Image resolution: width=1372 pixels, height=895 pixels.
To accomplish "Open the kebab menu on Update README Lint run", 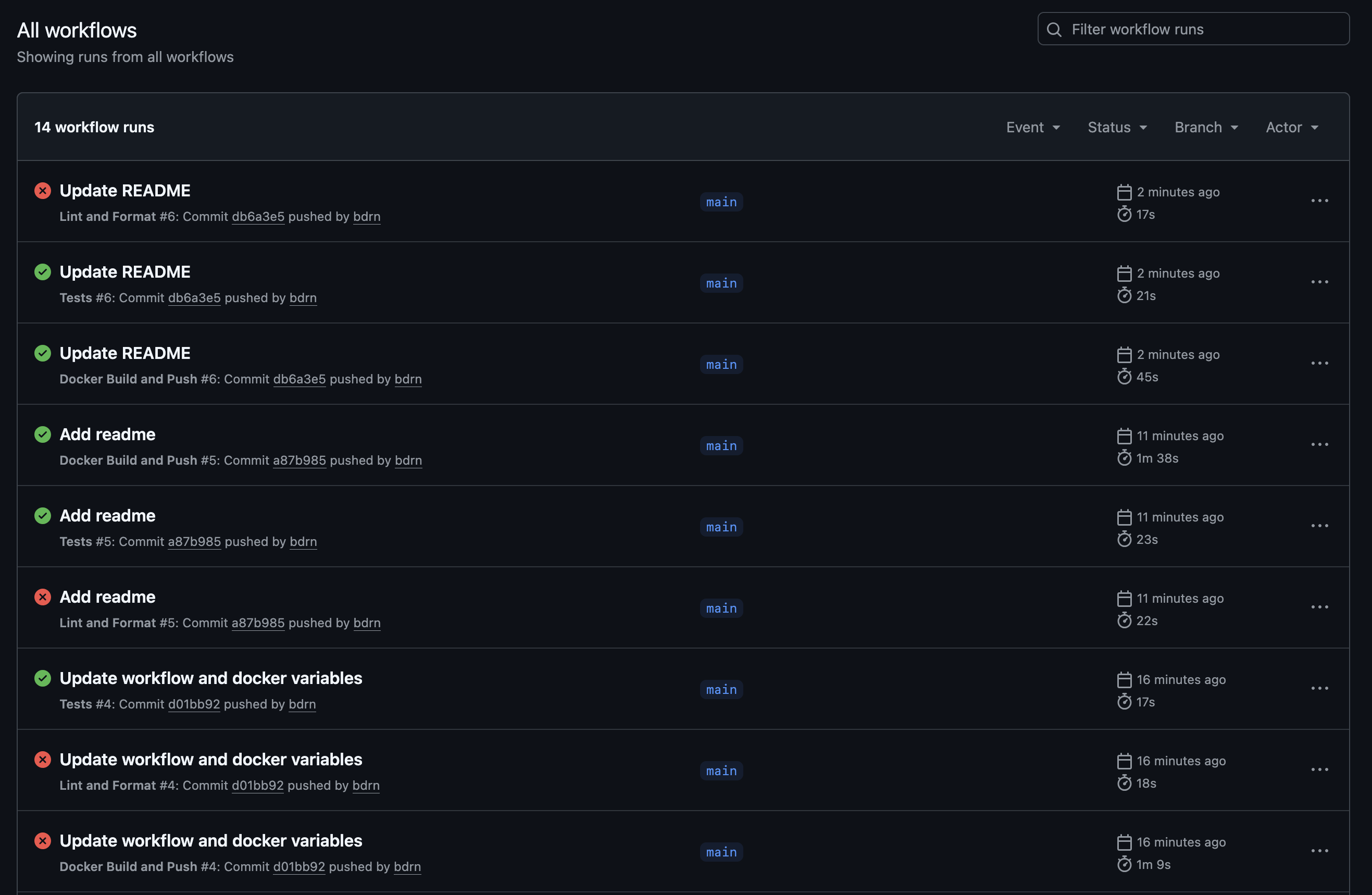I will pos(1320,200).
